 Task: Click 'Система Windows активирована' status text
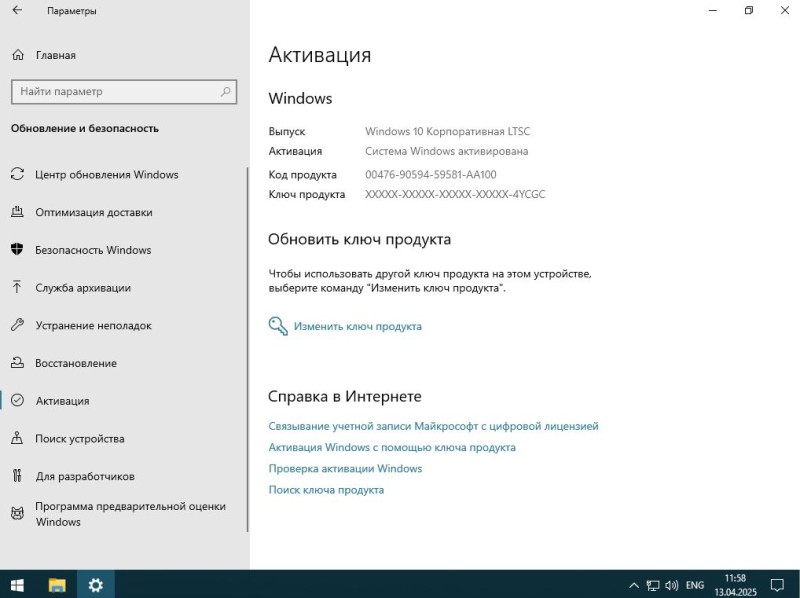tap(446, 151)
